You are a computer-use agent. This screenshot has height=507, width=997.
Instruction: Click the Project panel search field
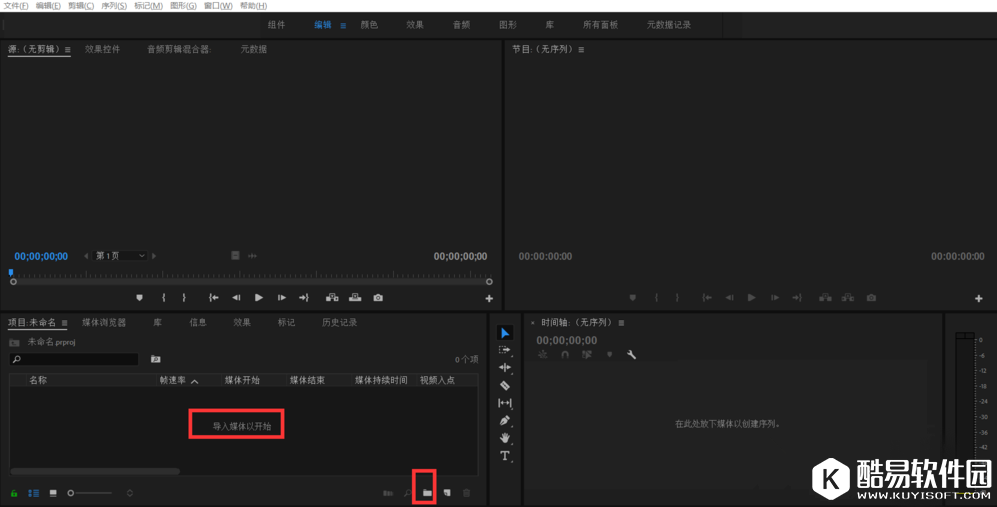point(75,359)
